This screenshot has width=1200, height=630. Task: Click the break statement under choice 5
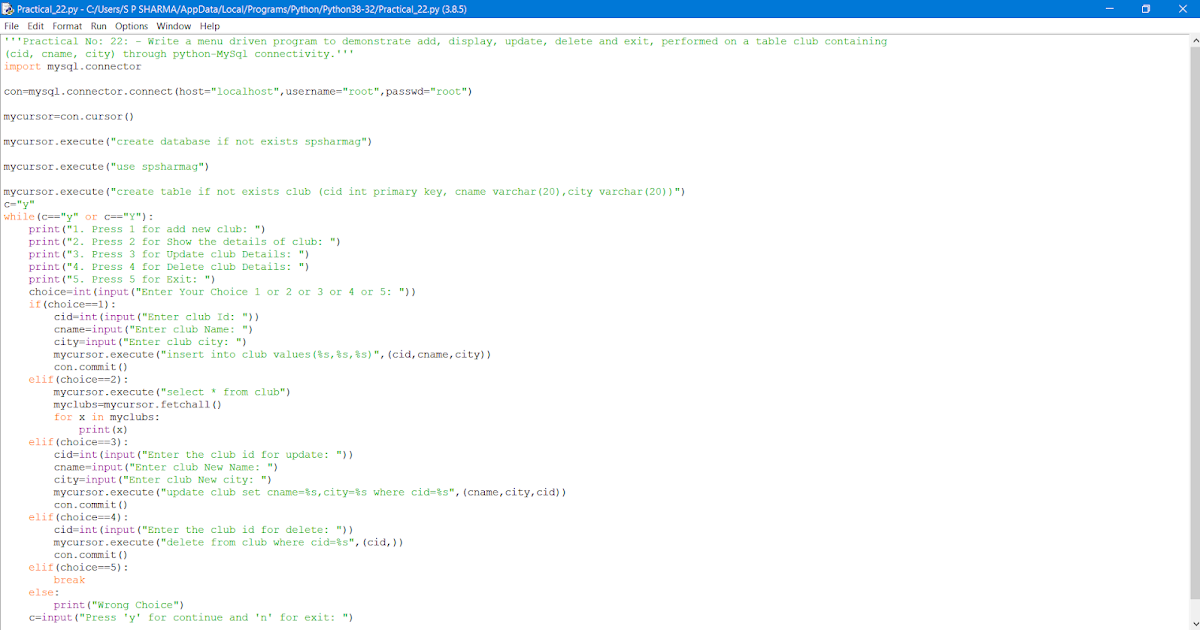70,579
